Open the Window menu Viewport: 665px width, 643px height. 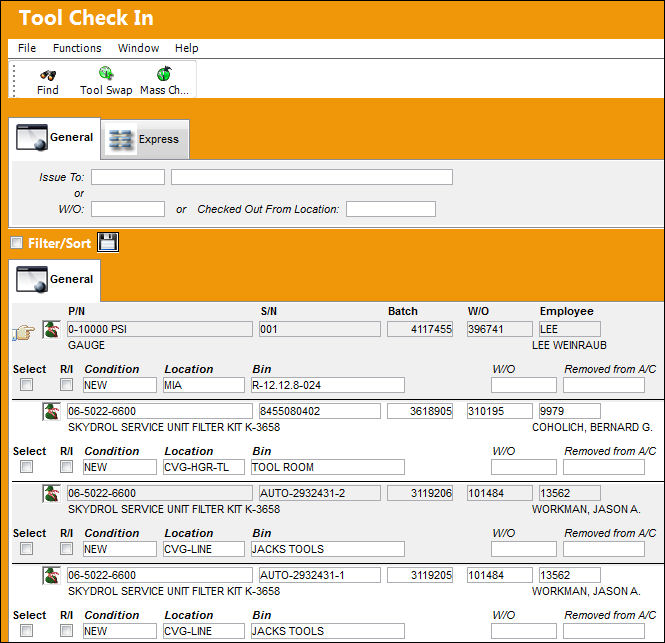(x=138, y=48)
